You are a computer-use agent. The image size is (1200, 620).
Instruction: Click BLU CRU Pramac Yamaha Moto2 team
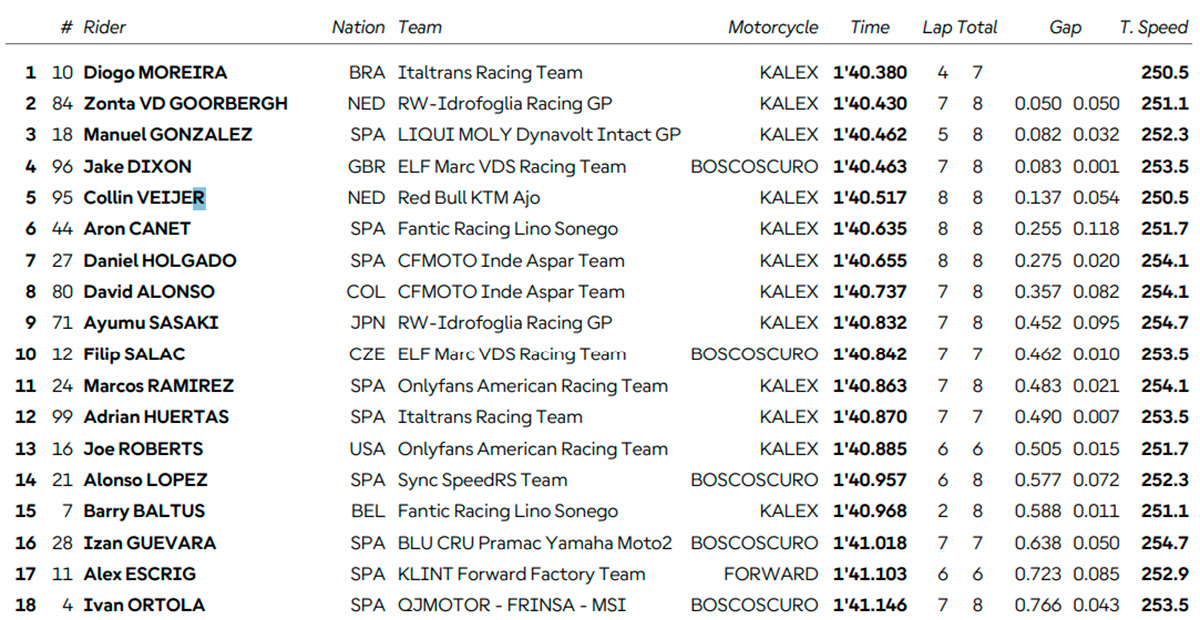pyautogui.click(x=535, y=543)
